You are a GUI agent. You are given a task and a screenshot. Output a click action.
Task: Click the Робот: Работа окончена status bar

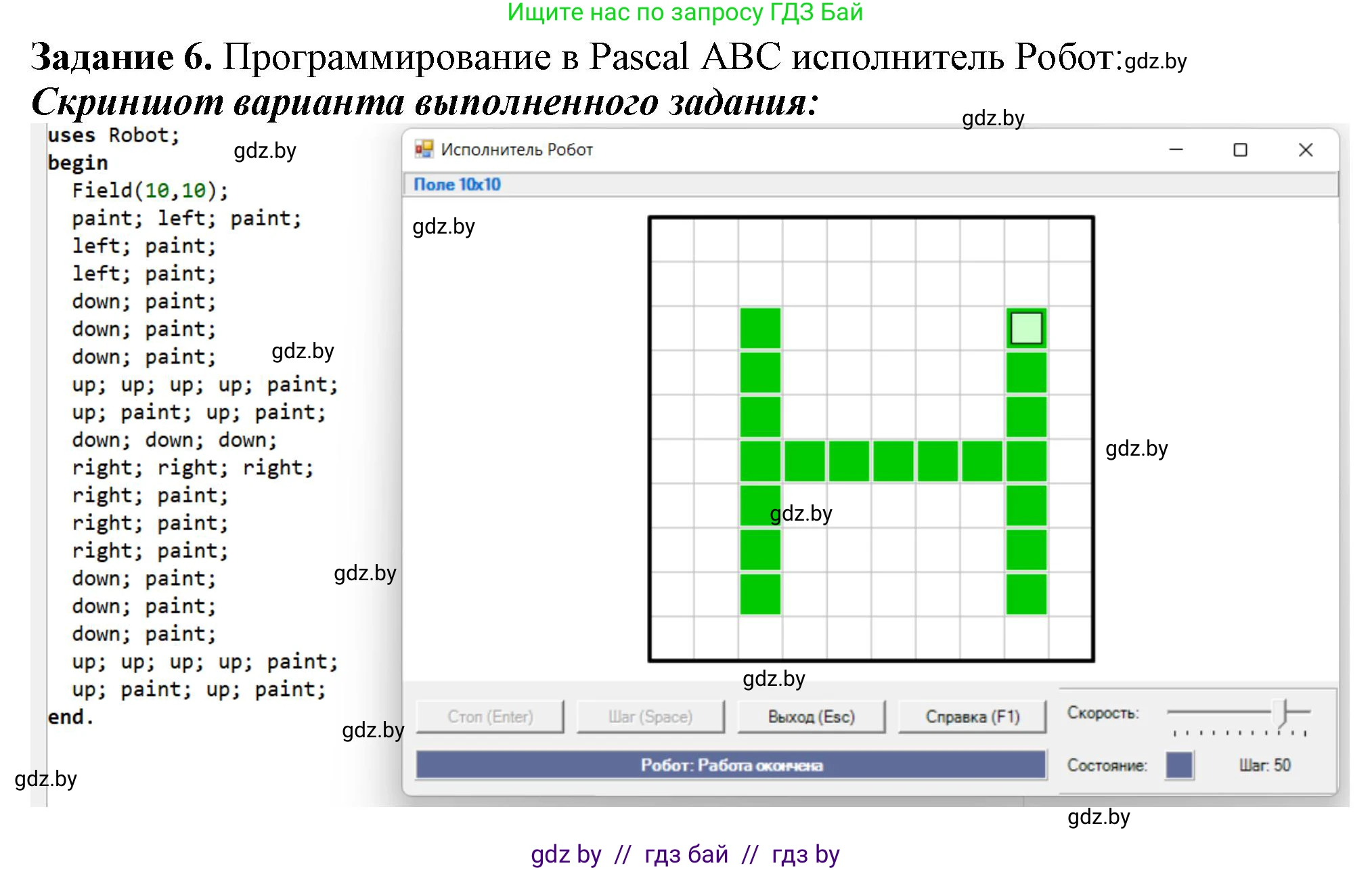tap(731, 765)
